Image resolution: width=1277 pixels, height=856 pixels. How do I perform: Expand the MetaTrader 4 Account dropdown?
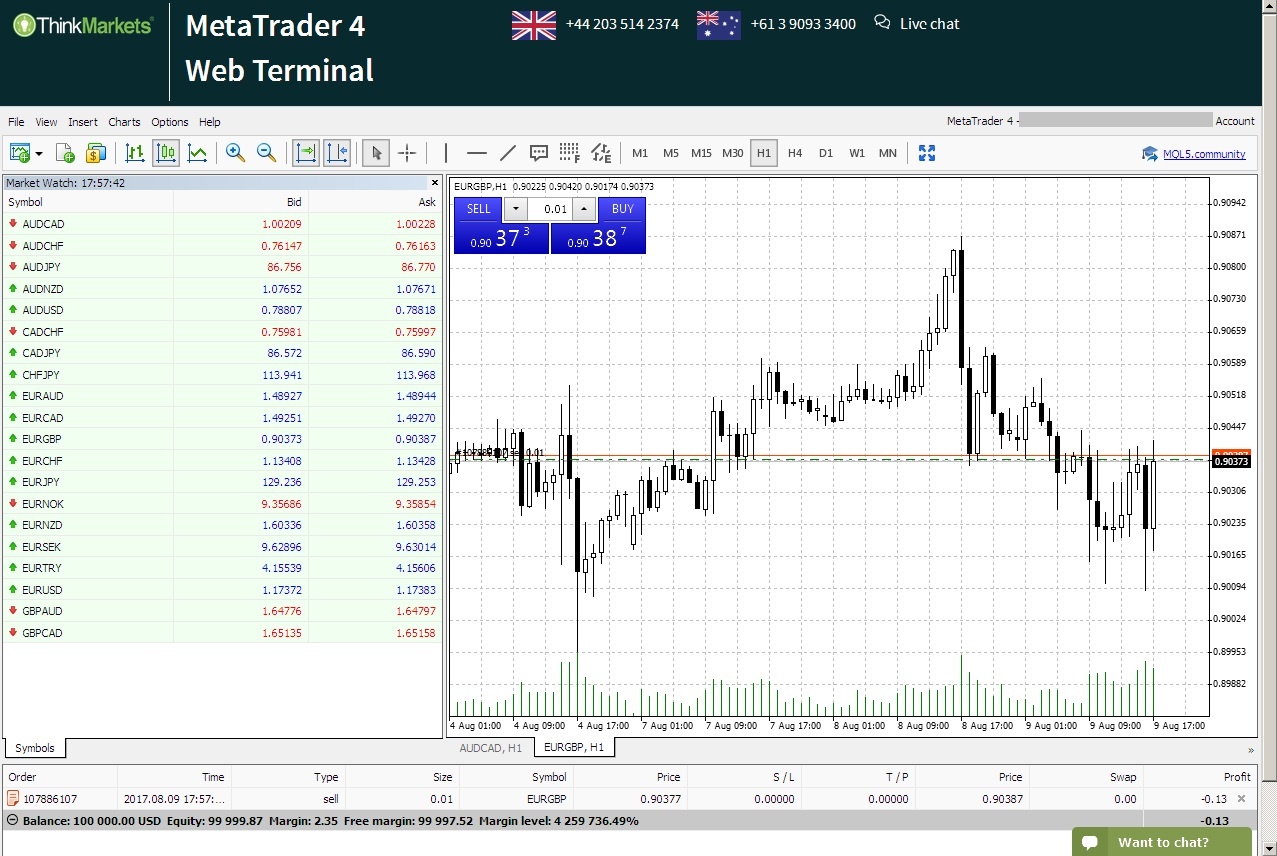point(1236,121)
